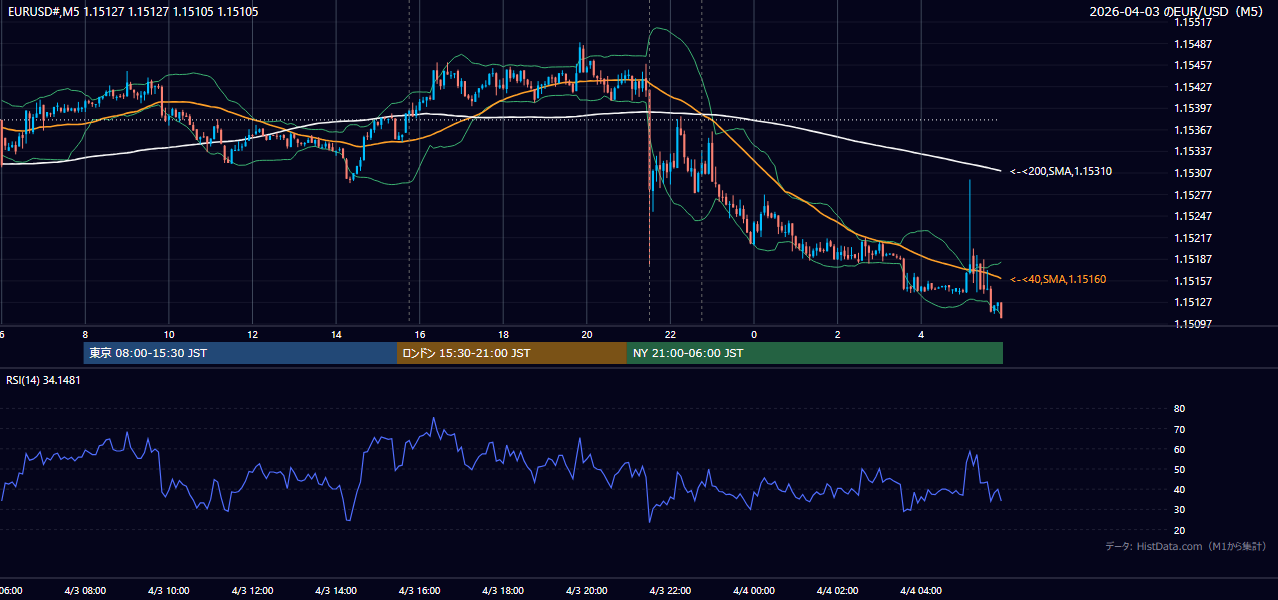Click price axis value 1.15457
The image size is (1278, 600).
click(x=1192, y=65)
